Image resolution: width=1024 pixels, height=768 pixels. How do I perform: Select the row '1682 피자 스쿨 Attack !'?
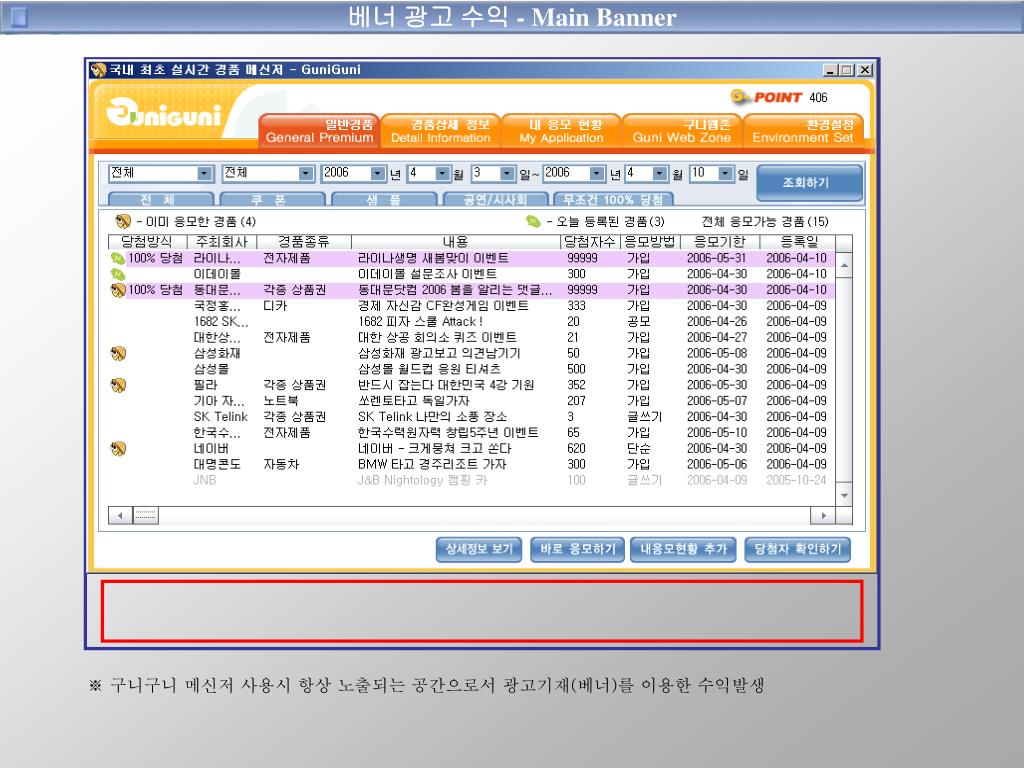point(472,322)
